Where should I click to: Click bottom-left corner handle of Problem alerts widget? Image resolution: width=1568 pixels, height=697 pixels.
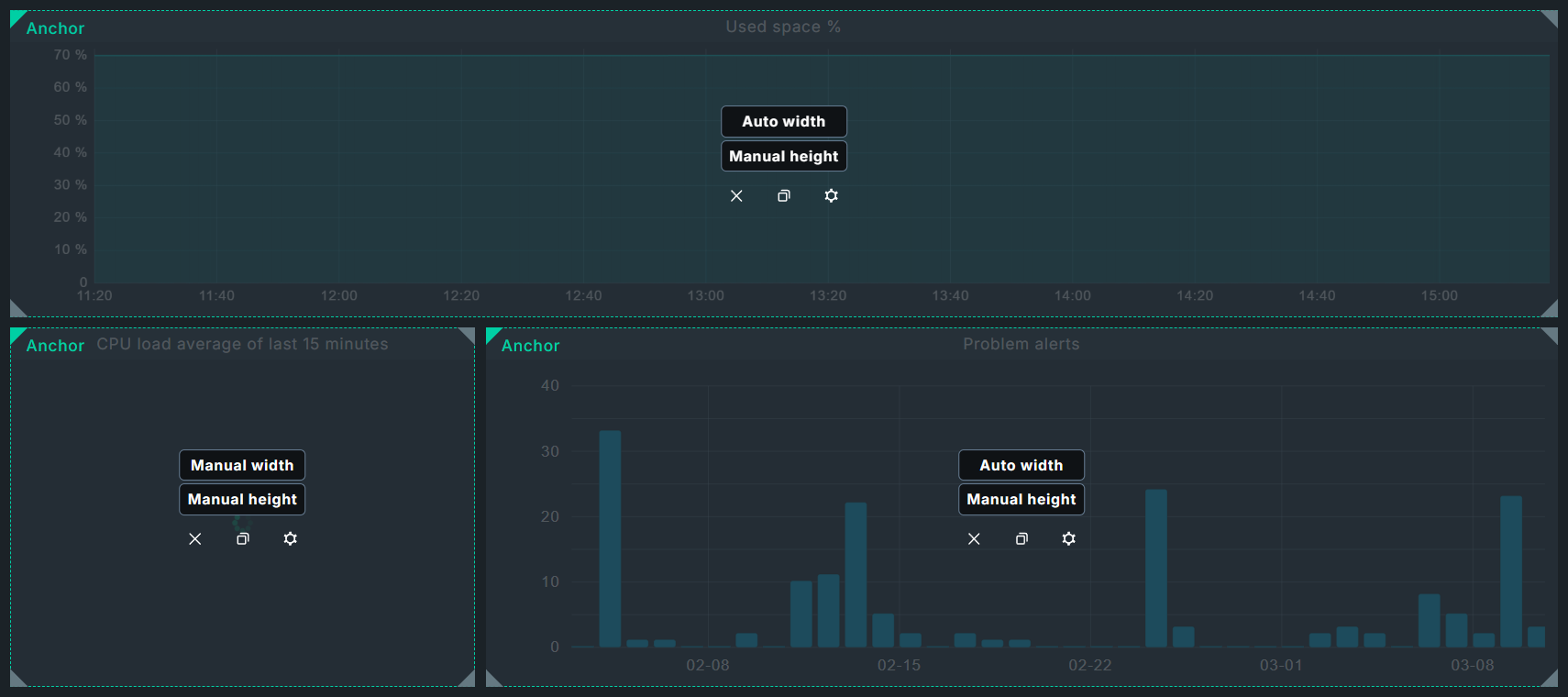click(491, 680)
